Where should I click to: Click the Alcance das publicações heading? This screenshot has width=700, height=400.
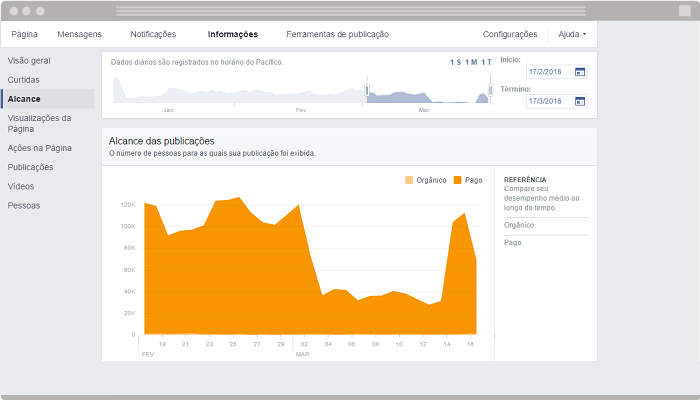pyautogui.click(x=162, y=141)
